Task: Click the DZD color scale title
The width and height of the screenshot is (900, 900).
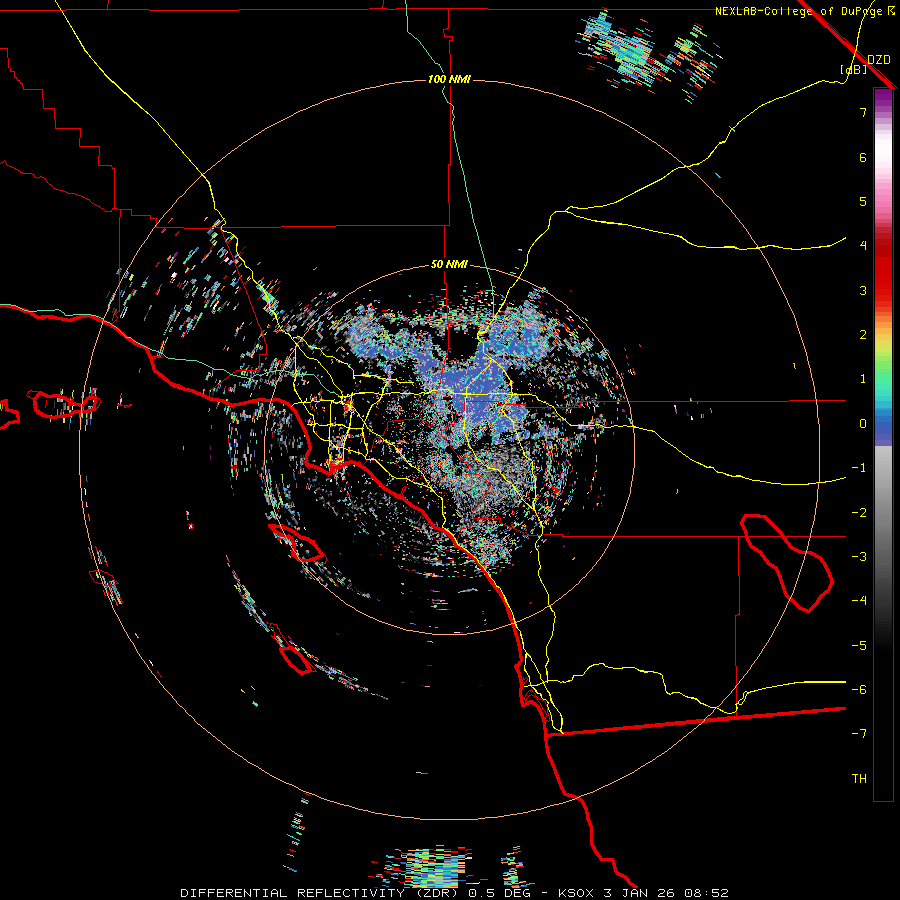Action: click(878, 59)
